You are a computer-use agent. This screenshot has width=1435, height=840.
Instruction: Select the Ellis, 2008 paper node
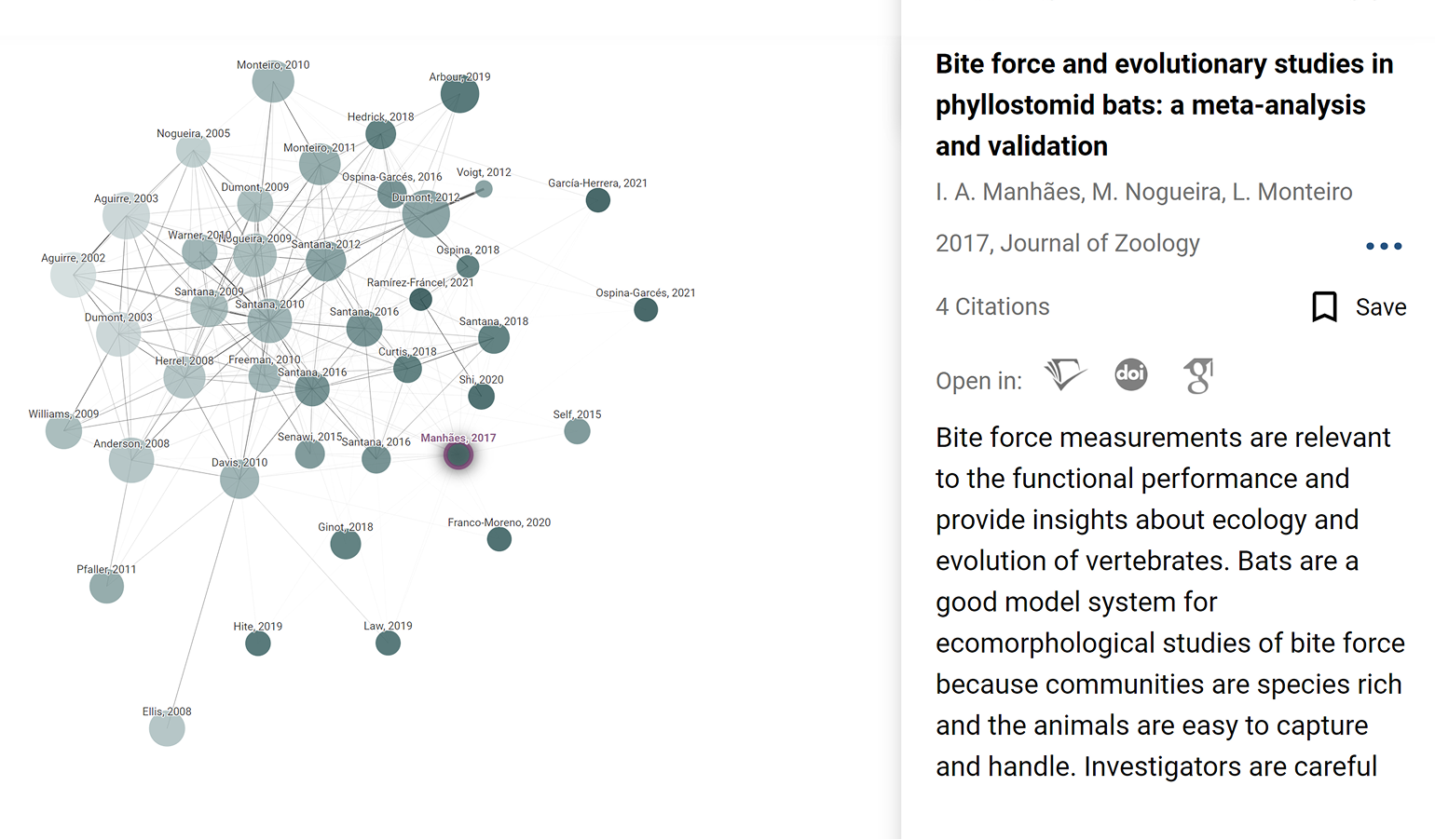[x=167, y=728]
